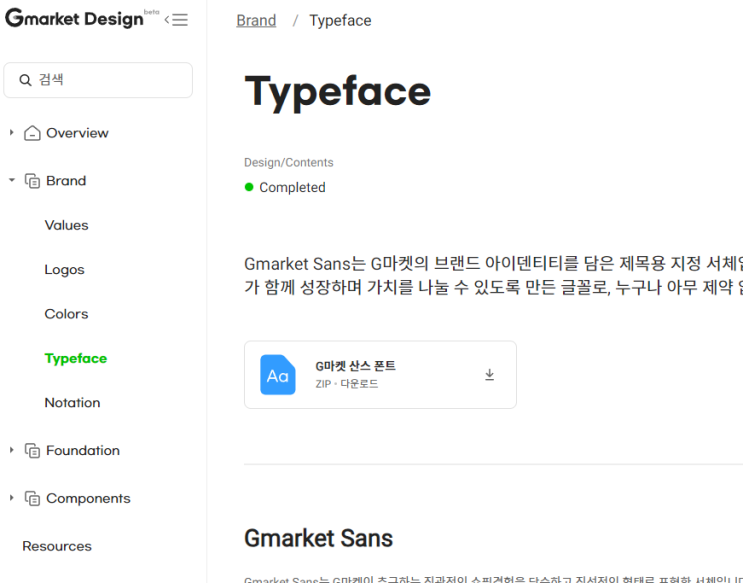This screenshot has height=583, width=743.
Task: Collapse the Brand section arrow
Action: tap(12, 180)
